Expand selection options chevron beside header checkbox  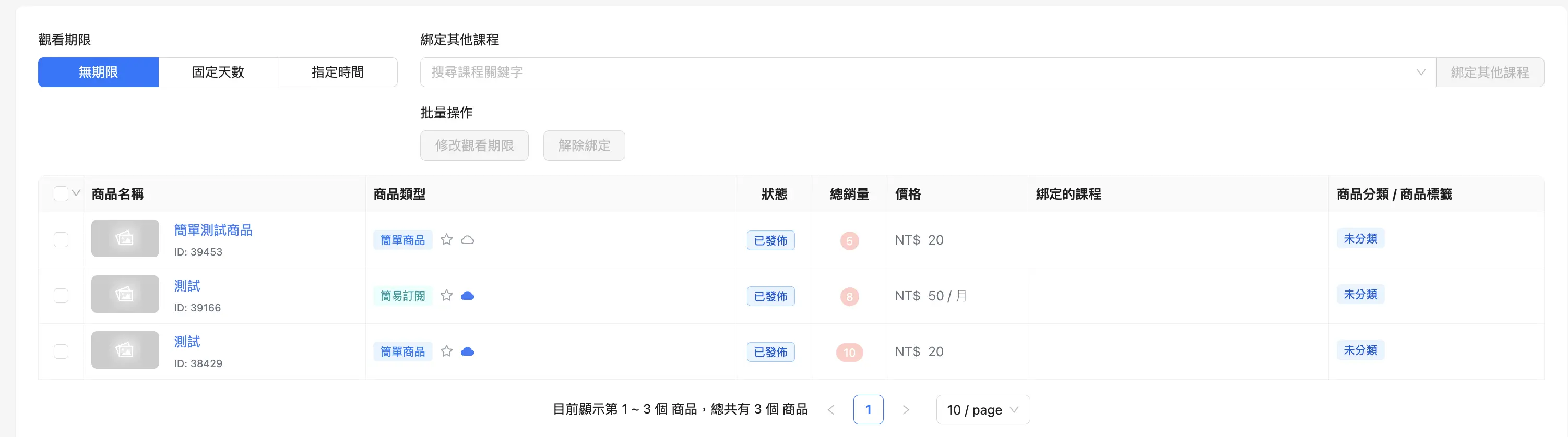pyautogui.click(x=76, y=193)
